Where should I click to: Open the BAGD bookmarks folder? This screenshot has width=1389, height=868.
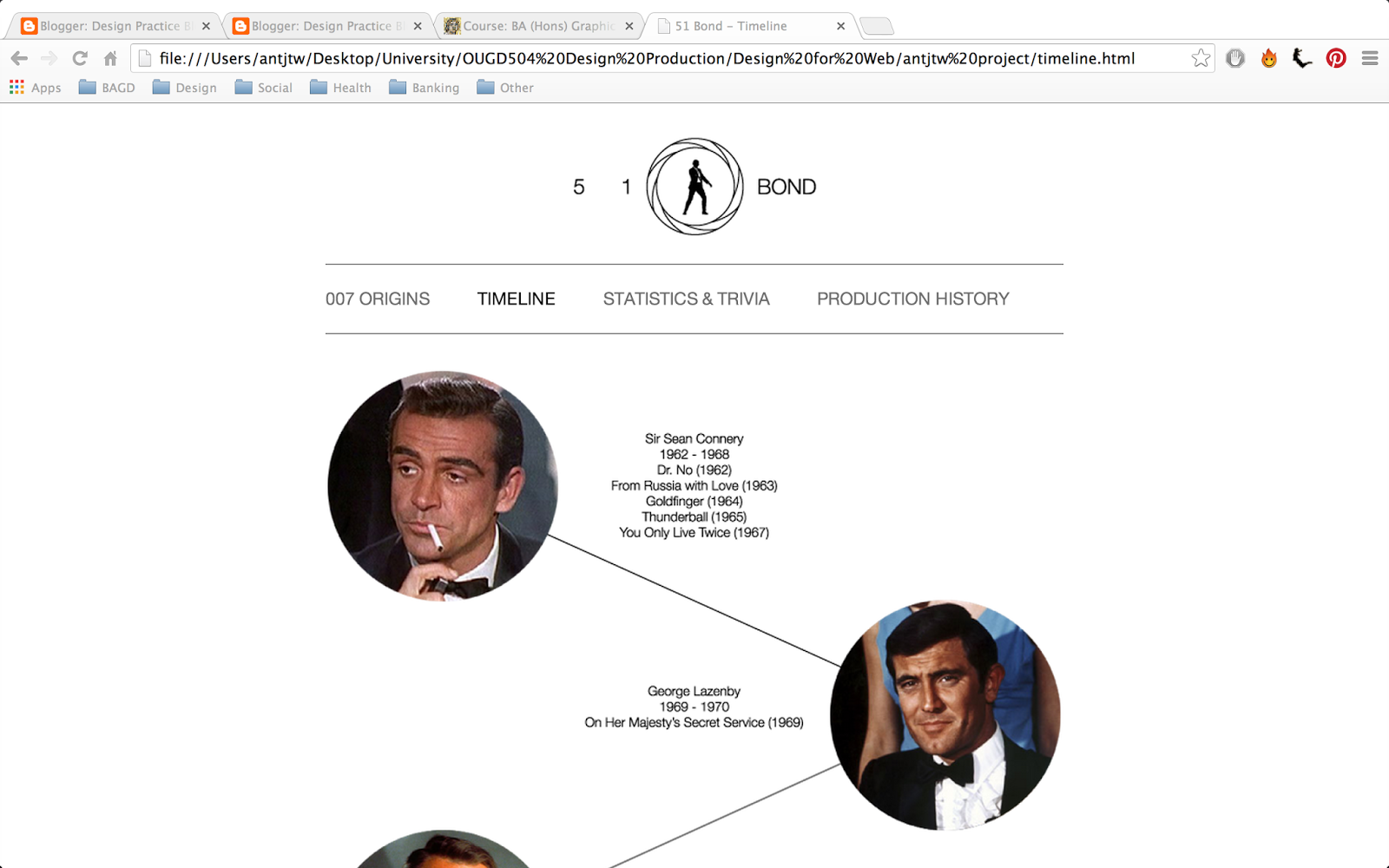click(107, 88)
